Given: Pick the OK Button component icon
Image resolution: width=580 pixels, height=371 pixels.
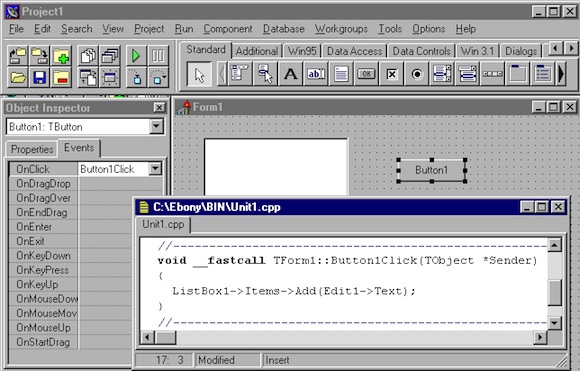Looking at the screenshot, I should [366, 74].
